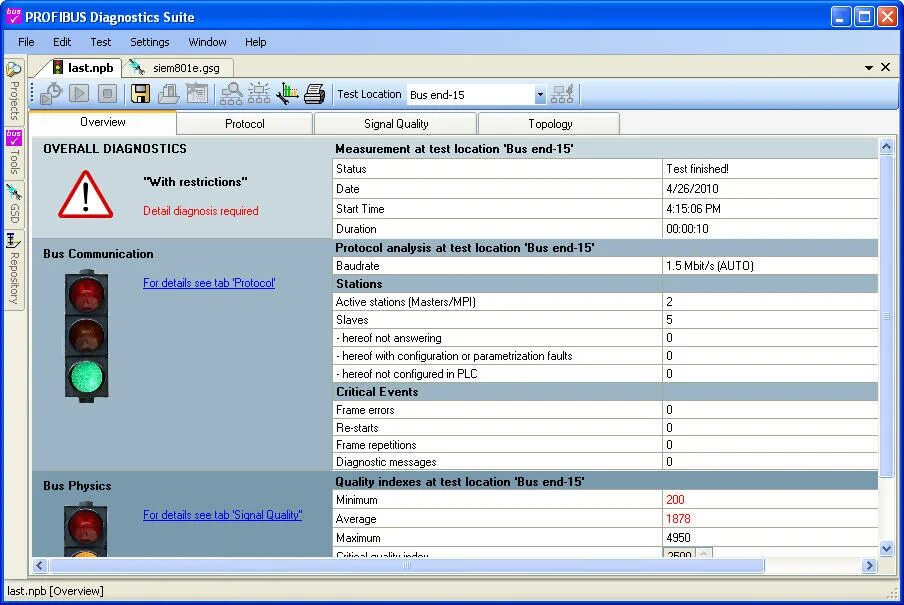Open the GSD side panel
Image resolution: width=904 pixels, height=605 pixels.
click(x=14, y=205)
